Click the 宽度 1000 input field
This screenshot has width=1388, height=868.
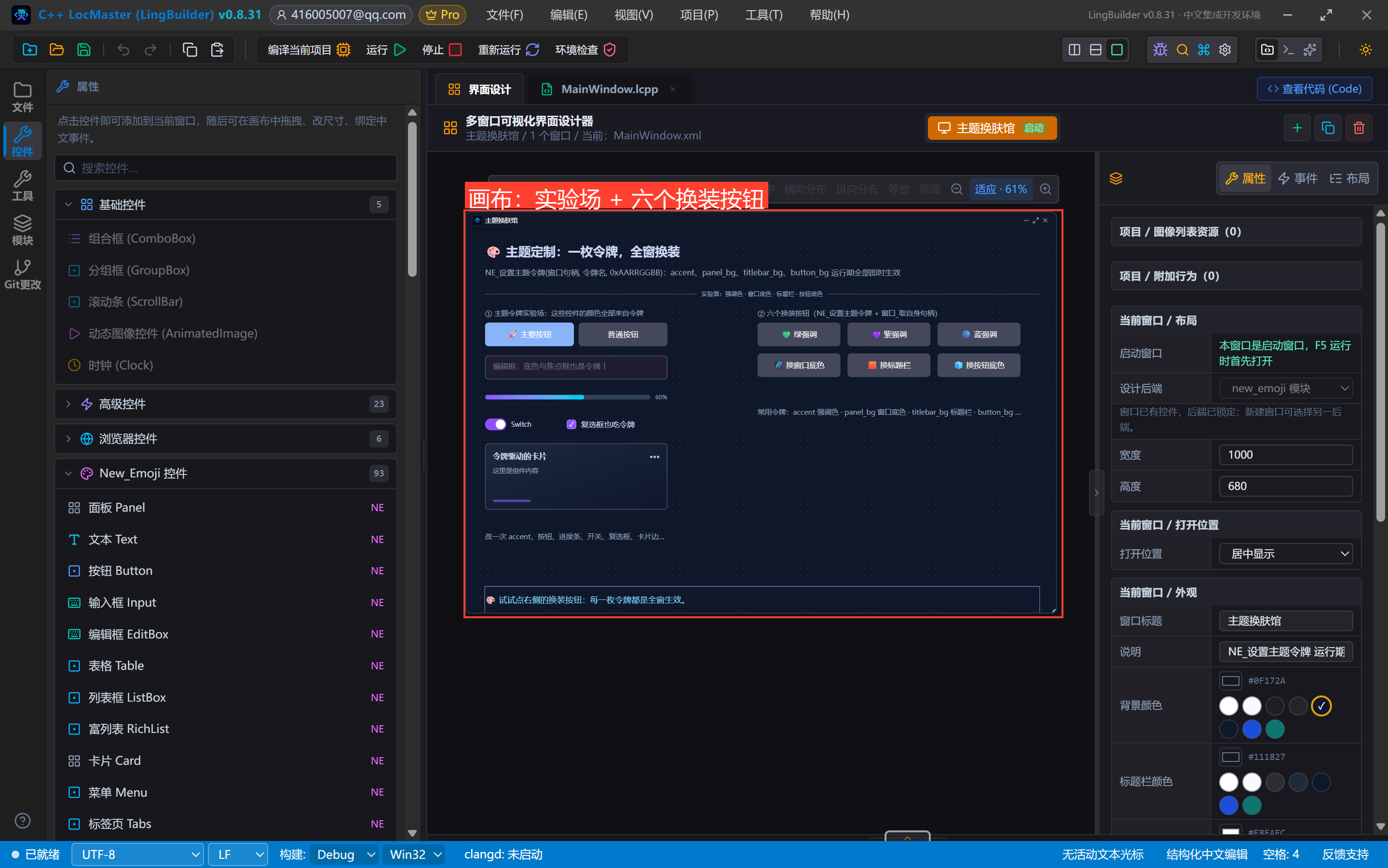click(x=1285, y=455)
